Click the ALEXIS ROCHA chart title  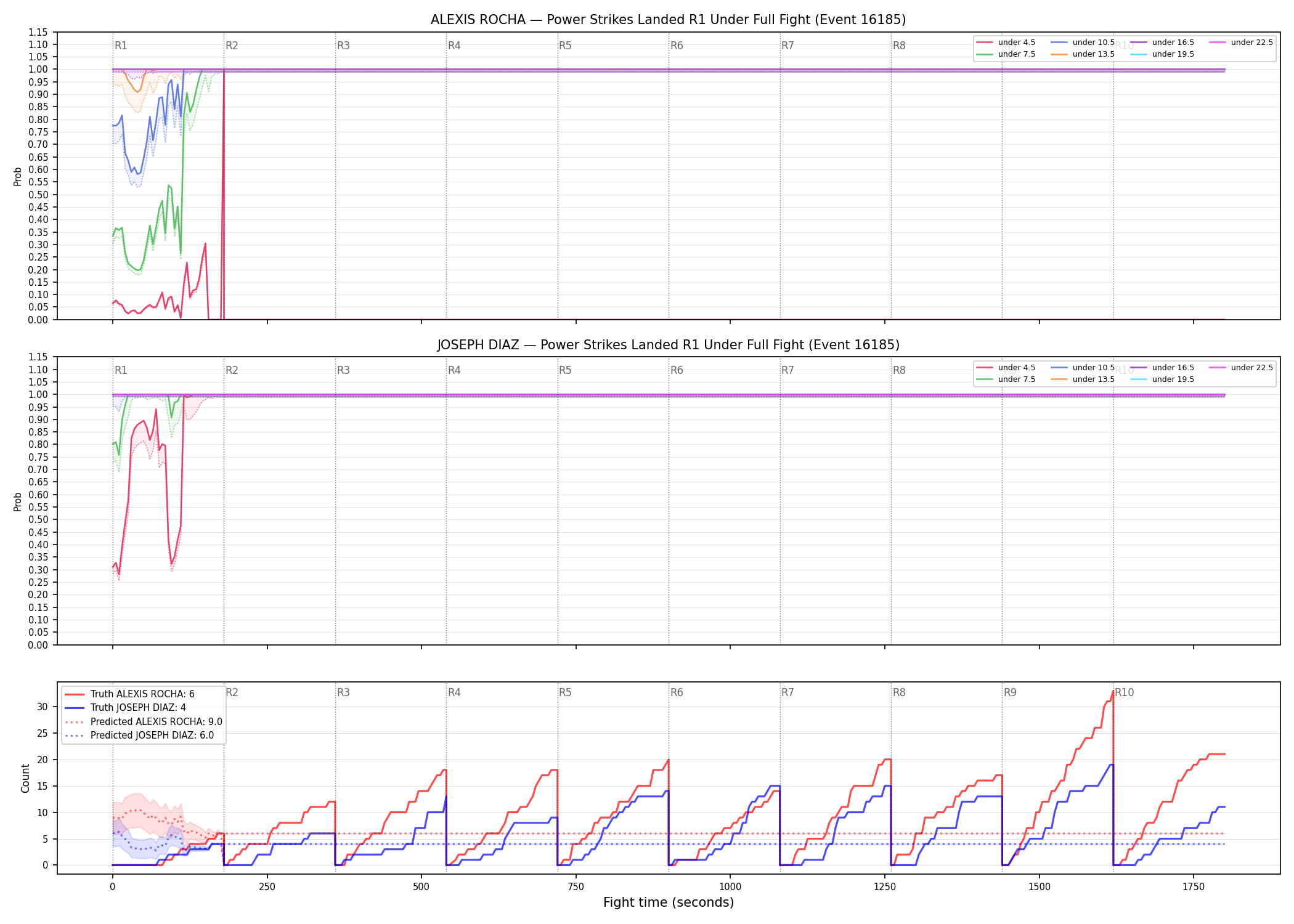click(x=669, y=20)
